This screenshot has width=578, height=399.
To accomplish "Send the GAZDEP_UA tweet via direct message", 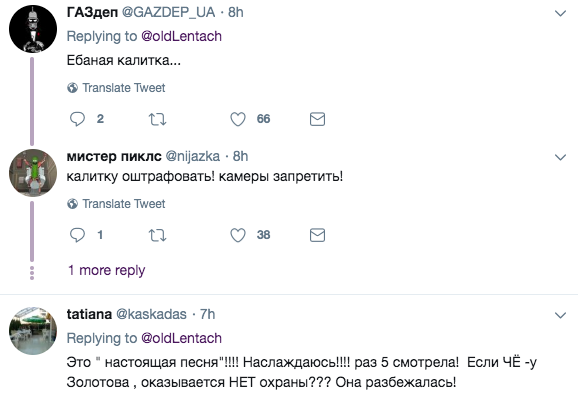I will point(317,119).
